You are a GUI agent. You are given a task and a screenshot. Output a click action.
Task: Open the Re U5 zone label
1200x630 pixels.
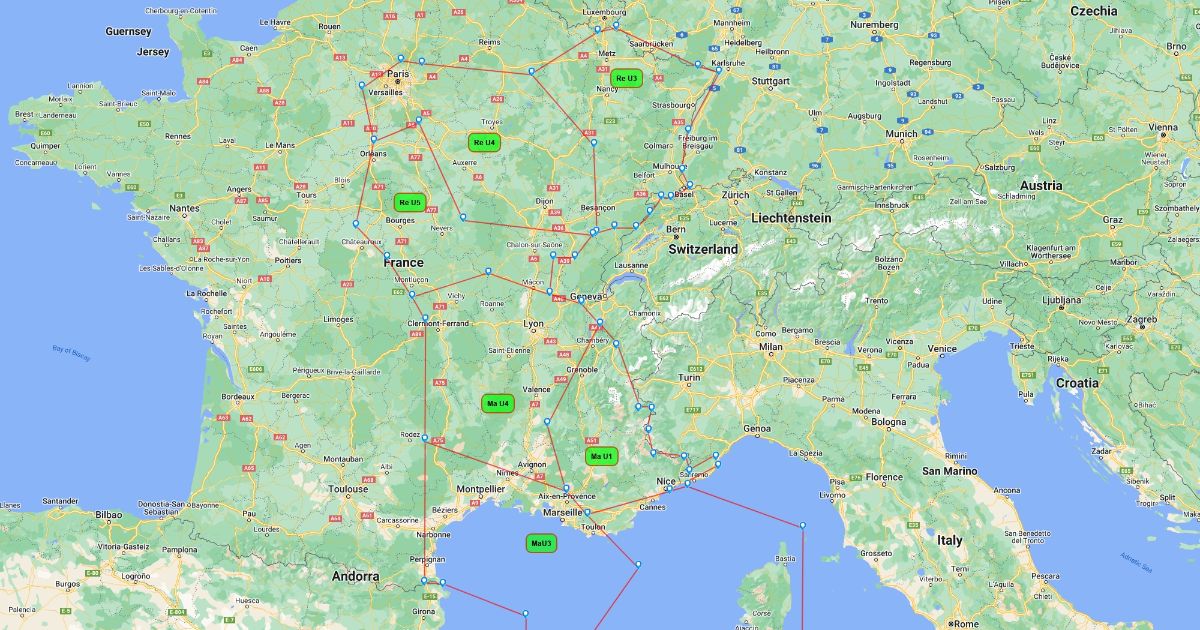[410, 202]
